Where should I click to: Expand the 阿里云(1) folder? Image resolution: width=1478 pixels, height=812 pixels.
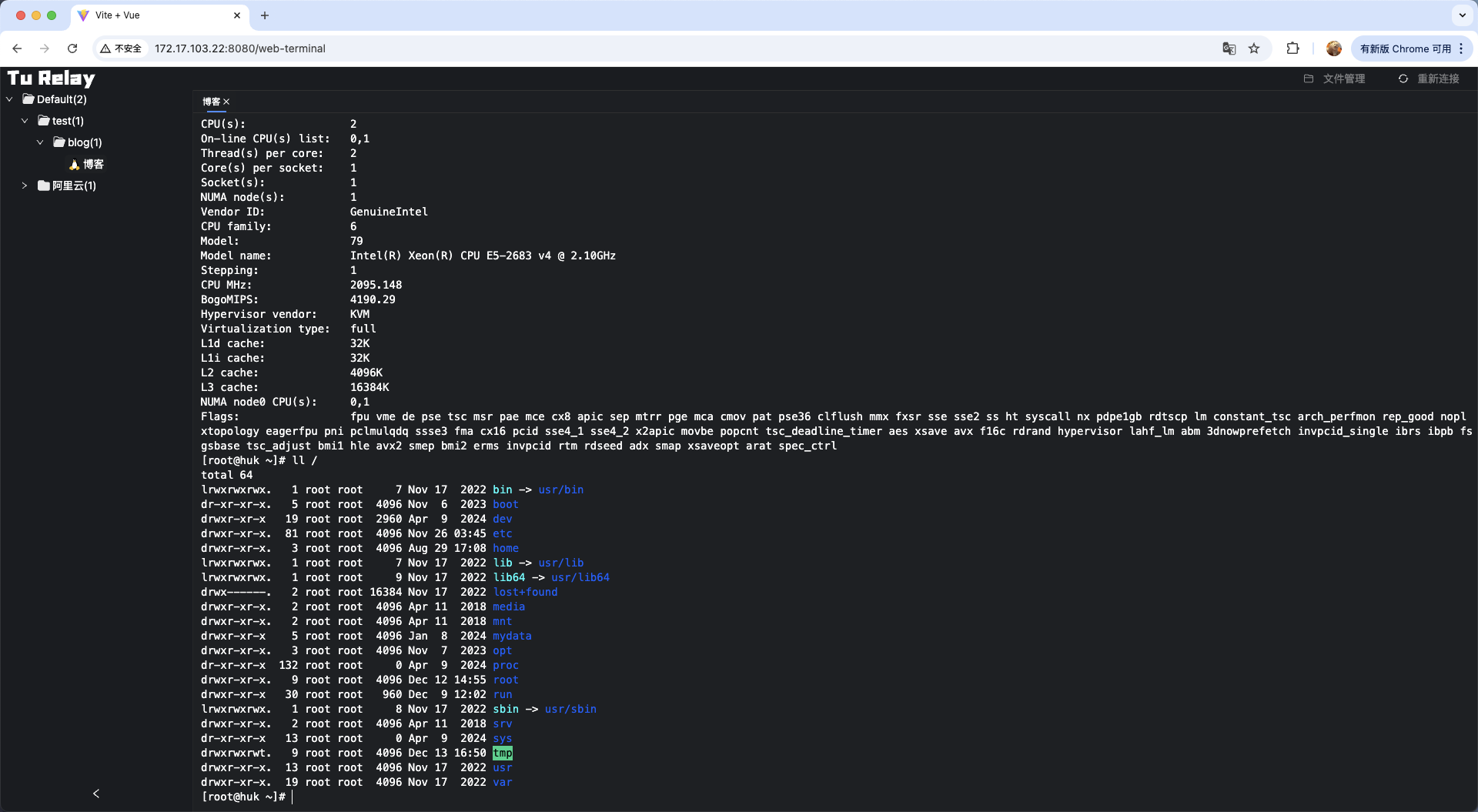tap(25, 185)
